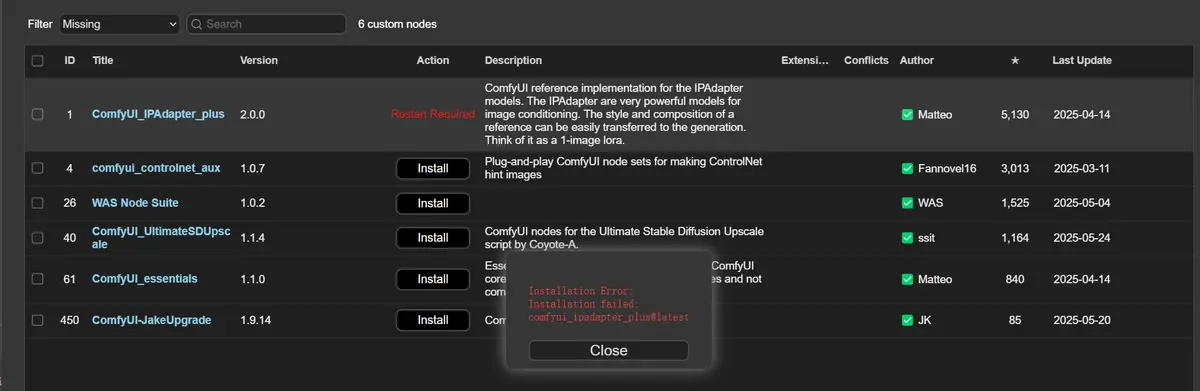Check the comfyui_controlnet_aux row checkbox
This screenshot has width=1200, height=391.
click(x=37, y=168)
